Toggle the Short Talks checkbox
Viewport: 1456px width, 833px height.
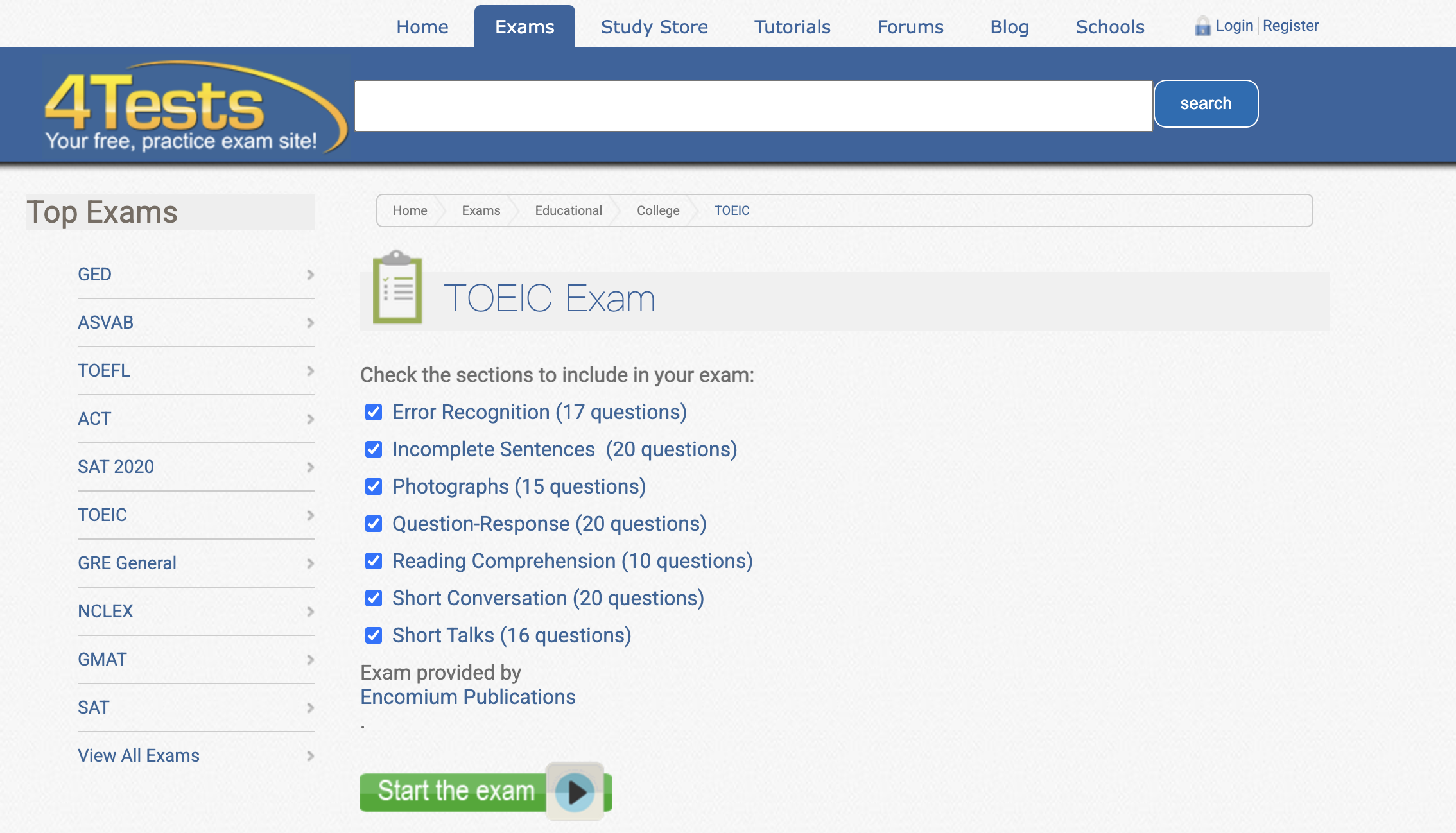tap(374, 635)
